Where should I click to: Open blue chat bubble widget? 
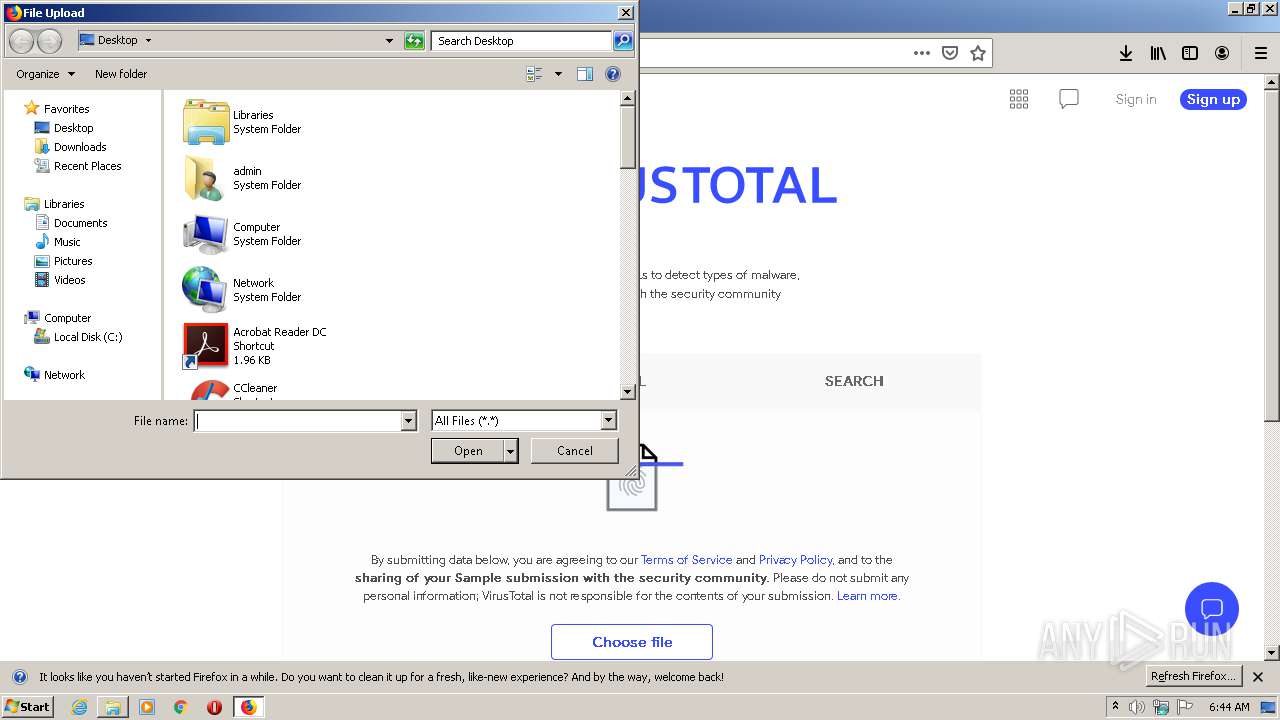coord(1212,609)
